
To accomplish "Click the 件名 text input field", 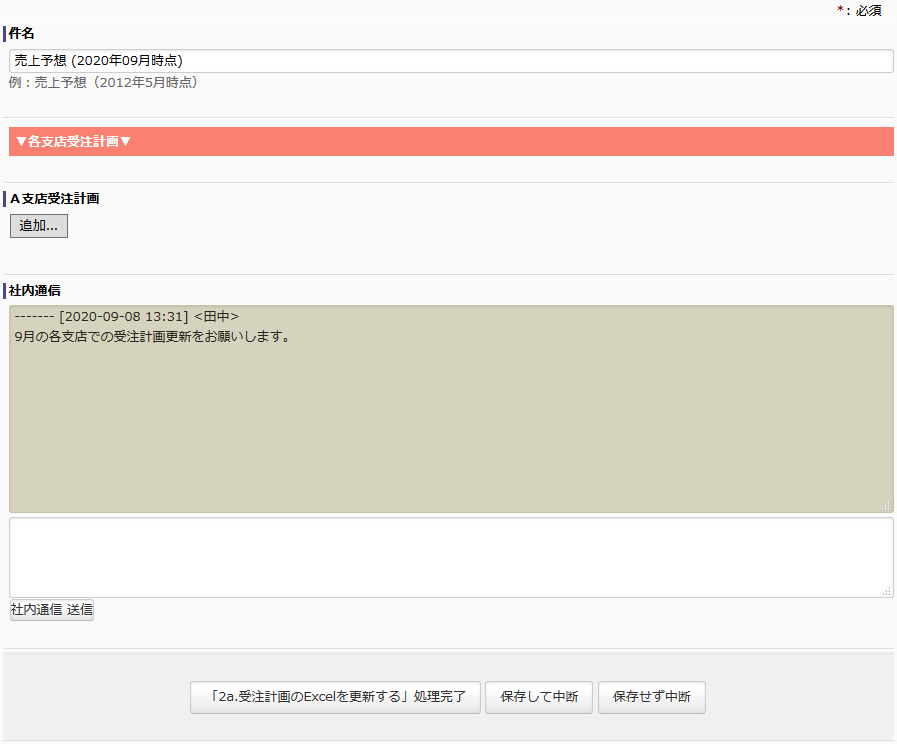I will [450, 61].
